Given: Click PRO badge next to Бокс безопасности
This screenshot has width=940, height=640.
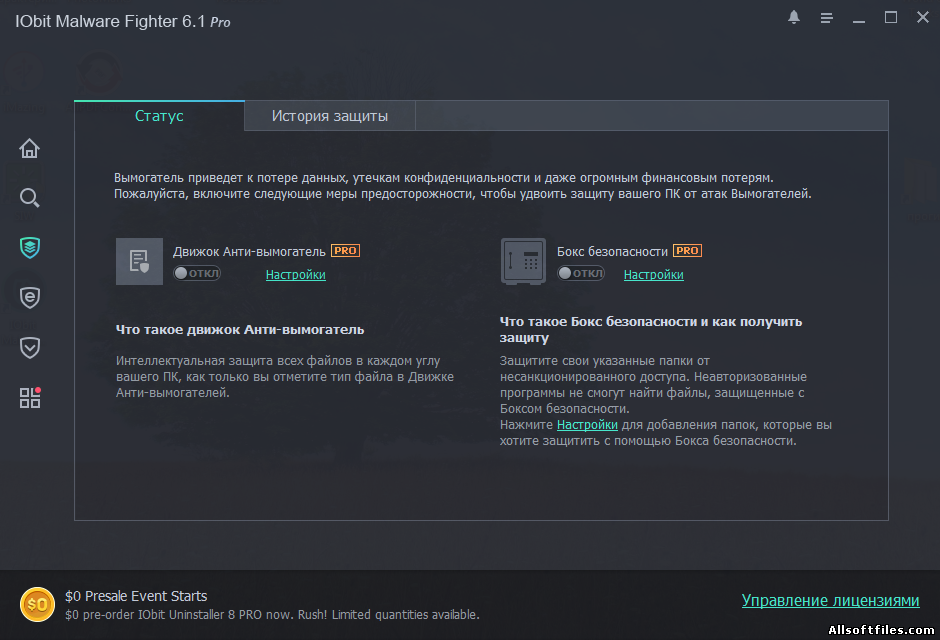Looking at the screenshot, I should 687,250.
